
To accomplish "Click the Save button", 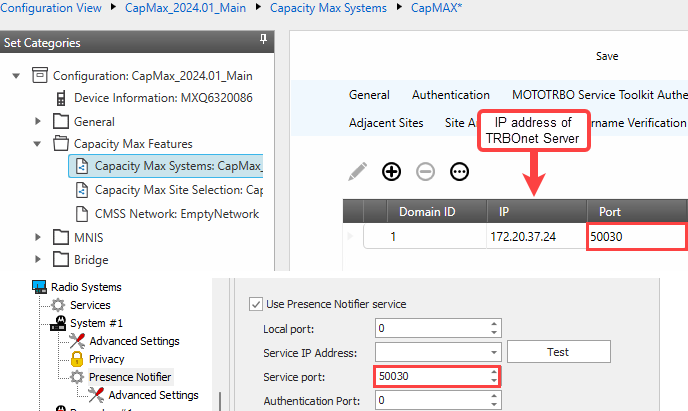I will point(607,56).
